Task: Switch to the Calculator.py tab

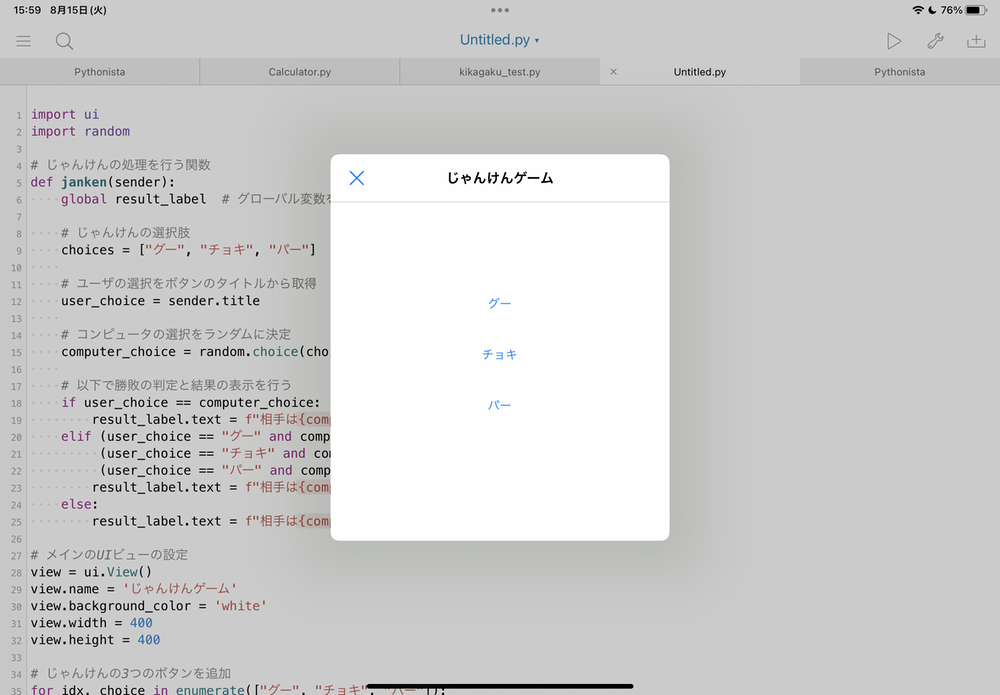Action: pos(299,71)
